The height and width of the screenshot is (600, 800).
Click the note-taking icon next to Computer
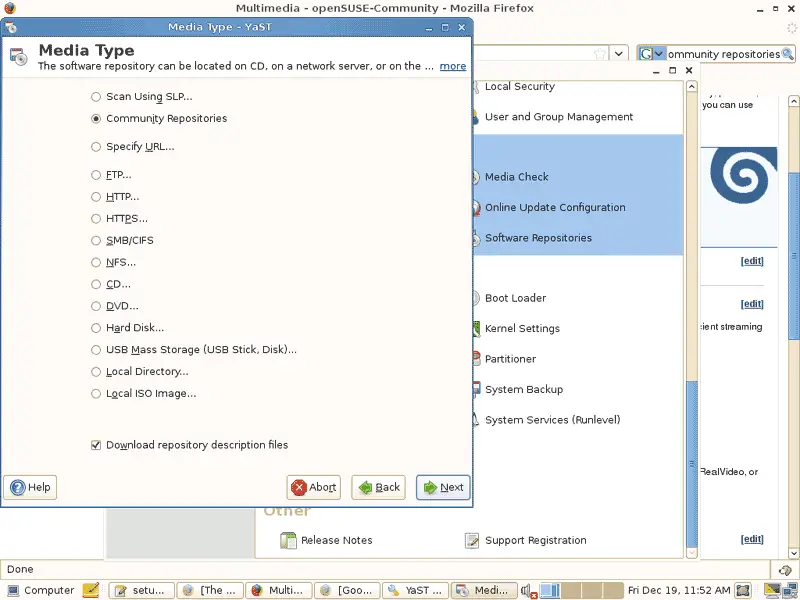[91, 590]
